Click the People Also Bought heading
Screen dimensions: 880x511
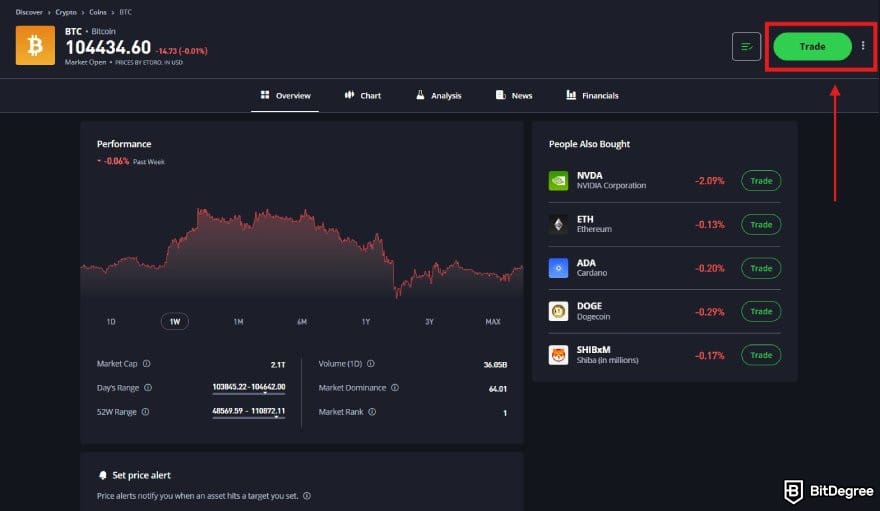[x=589, y=144]
